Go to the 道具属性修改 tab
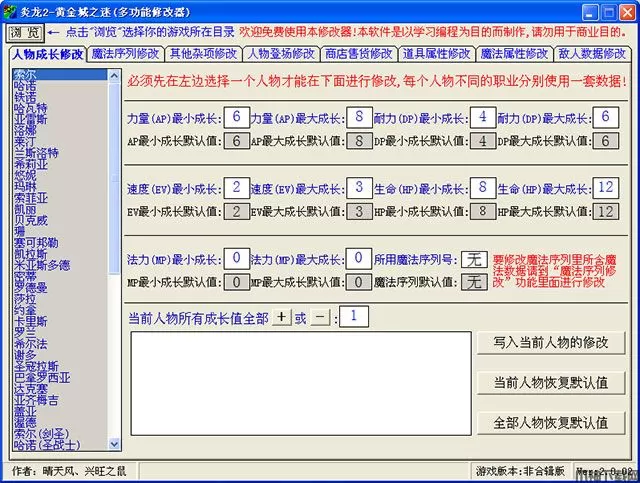 coord(437,53)
